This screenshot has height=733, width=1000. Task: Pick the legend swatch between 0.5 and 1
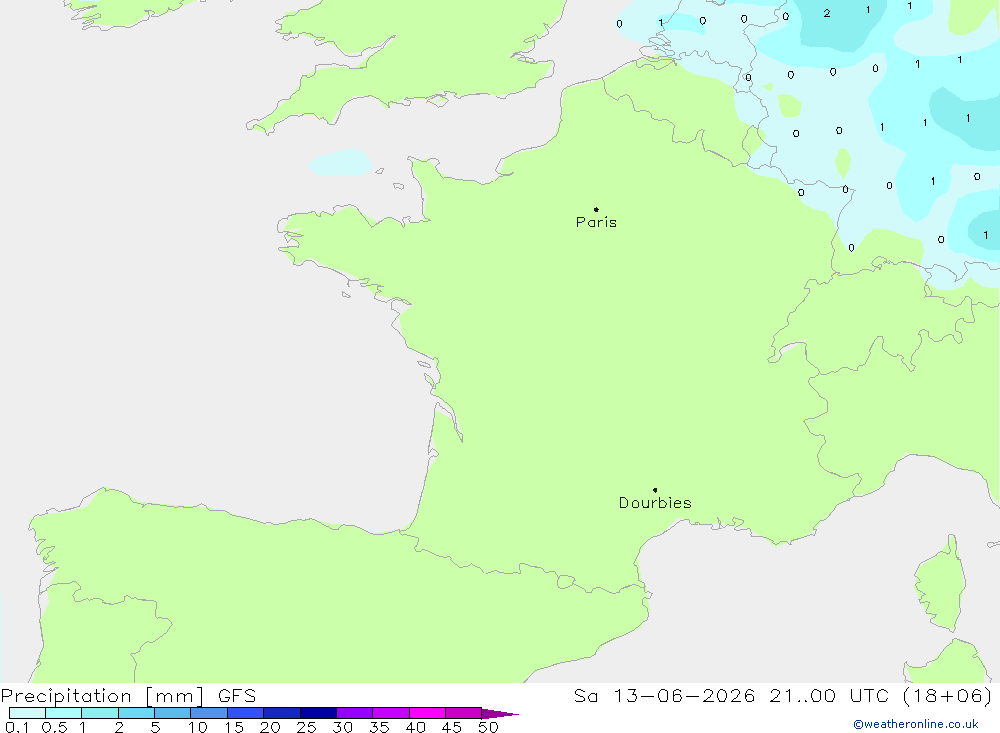pyautogui.click(x=64, y=713)
